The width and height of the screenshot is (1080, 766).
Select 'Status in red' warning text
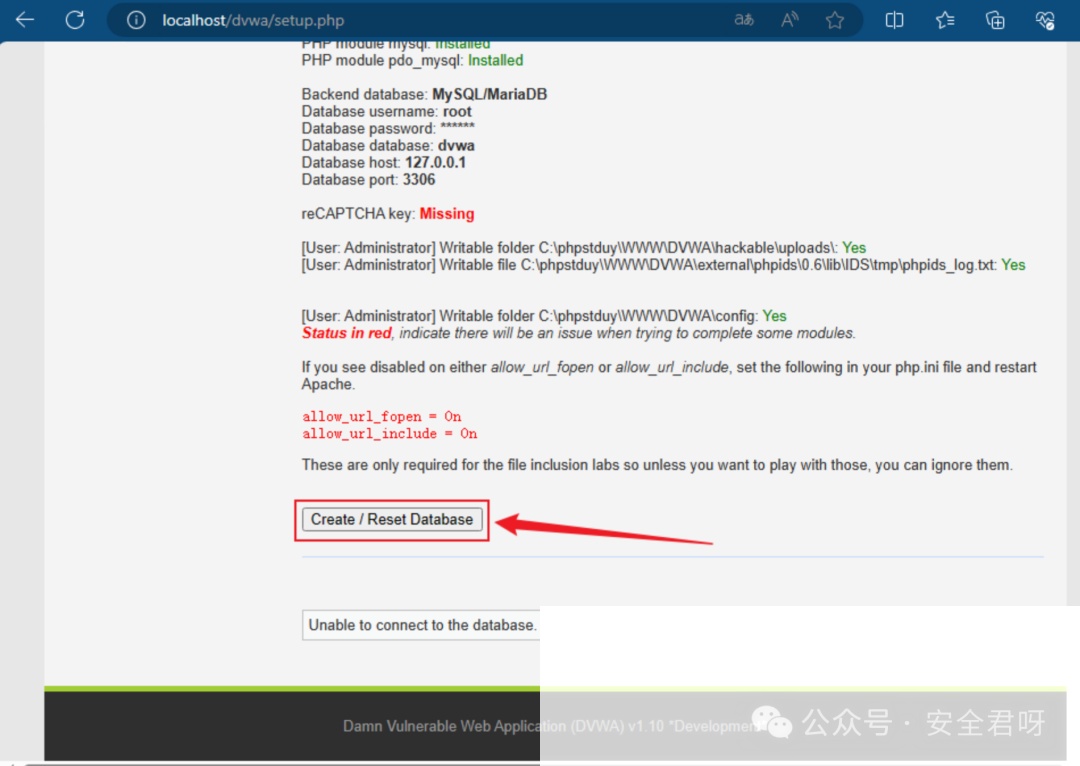[346, 333]
